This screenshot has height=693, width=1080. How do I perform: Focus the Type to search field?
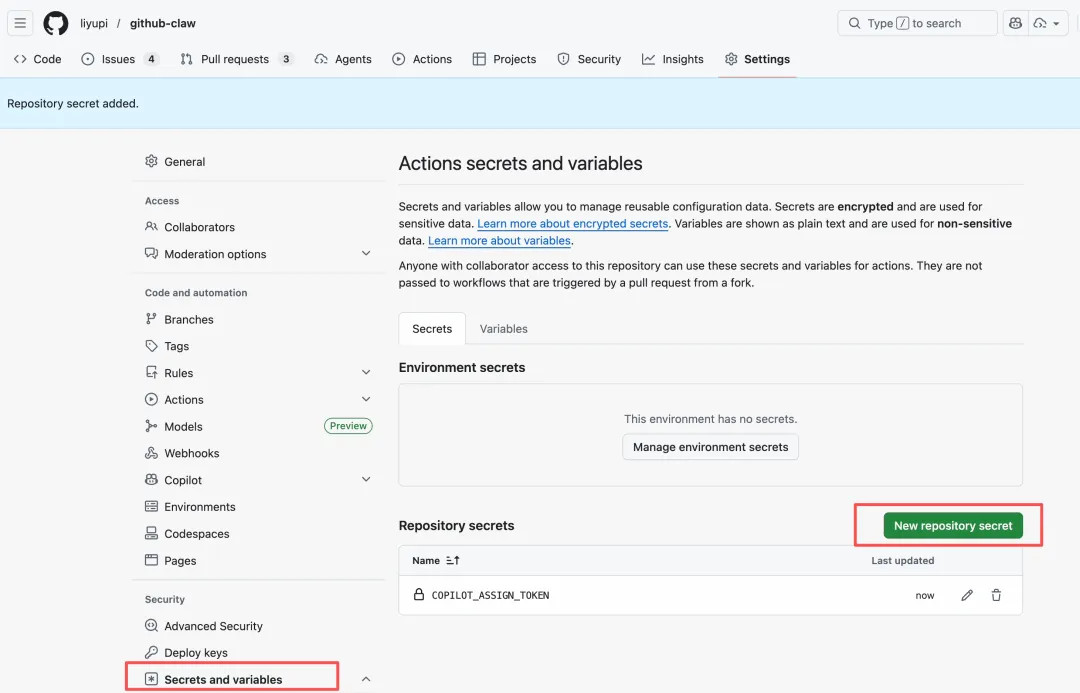[x=917, y=23]
